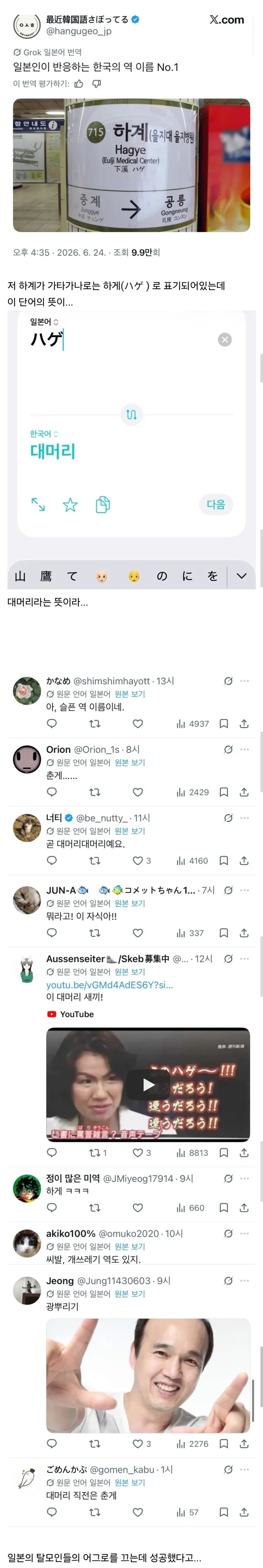Open more options on JUN-A reply

(245, 890)
